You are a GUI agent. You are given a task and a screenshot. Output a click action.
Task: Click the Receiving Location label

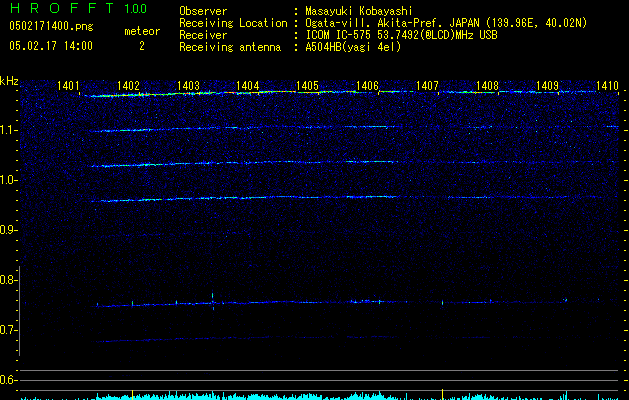coord(233,23)
